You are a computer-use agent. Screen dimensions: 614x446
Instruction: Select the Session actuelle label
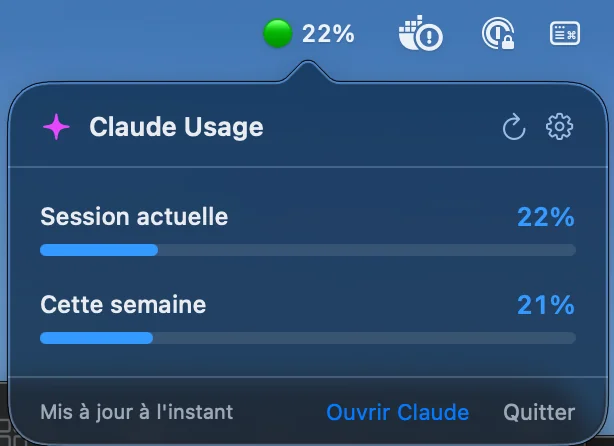(134, 216)
